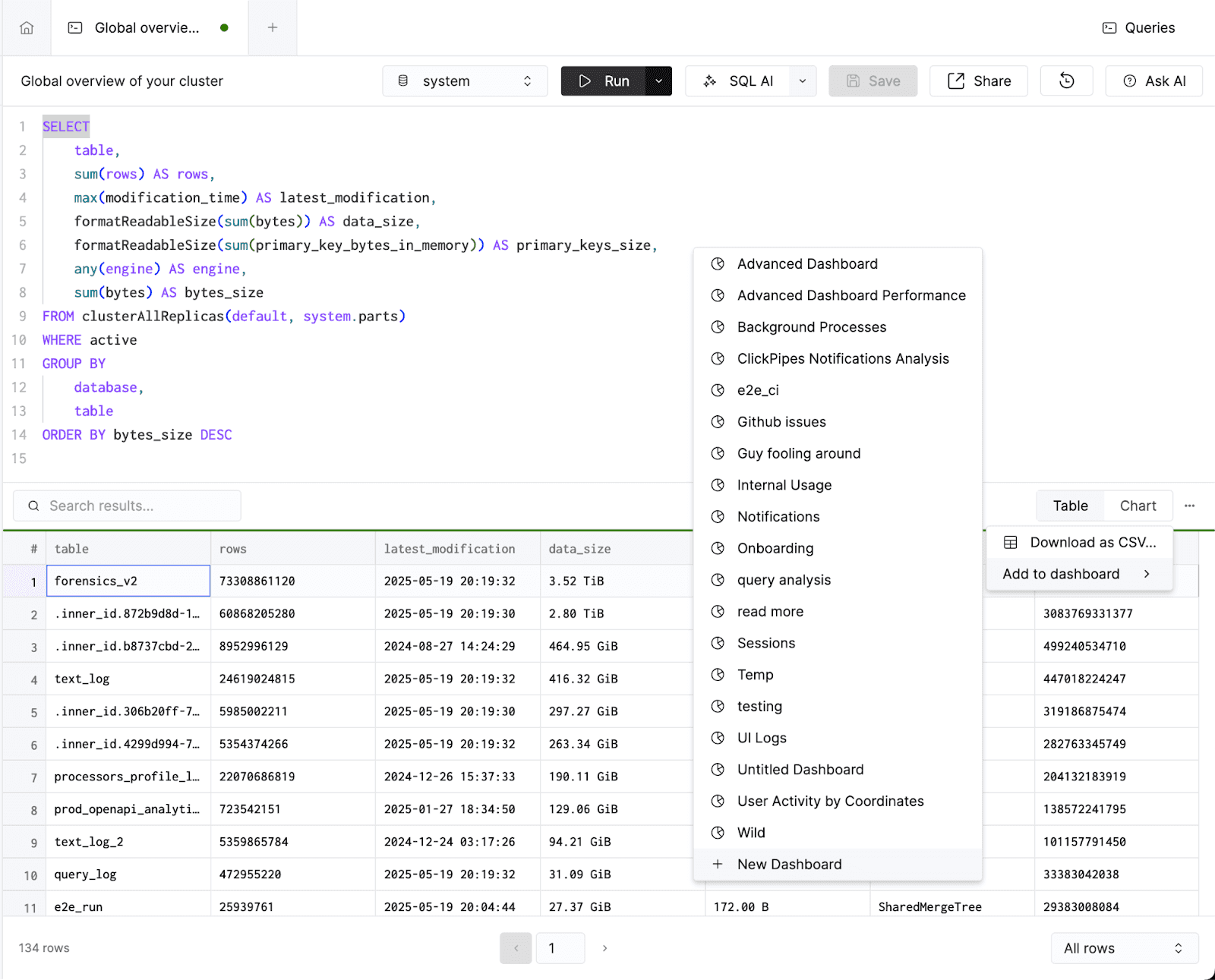Image resolution: width=1215 pixels, height=980 pixels.
Task: Go to the home icon tab
Action: coord(27,28)
